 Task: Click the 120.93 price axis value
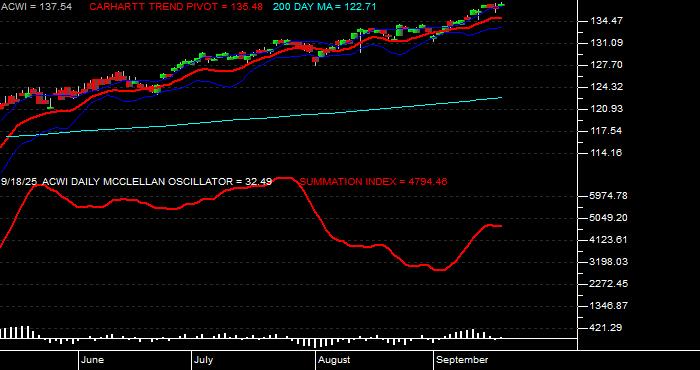[x=607, y=109]
